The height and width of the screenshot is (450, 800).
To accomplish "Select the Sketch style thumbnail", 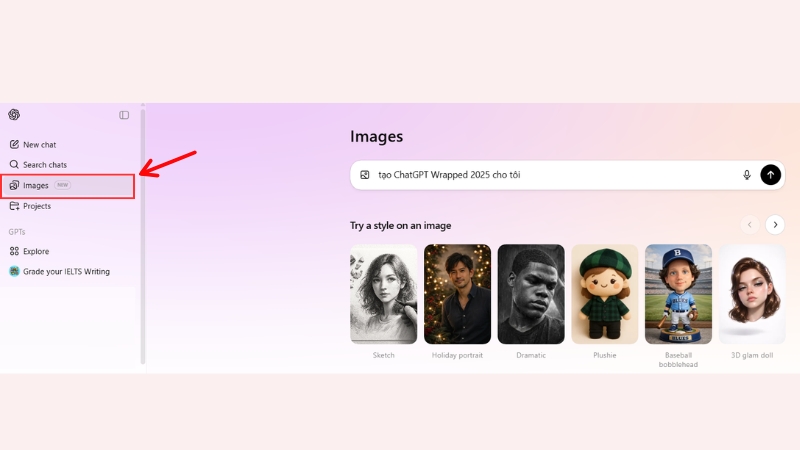I will [383, 294].
